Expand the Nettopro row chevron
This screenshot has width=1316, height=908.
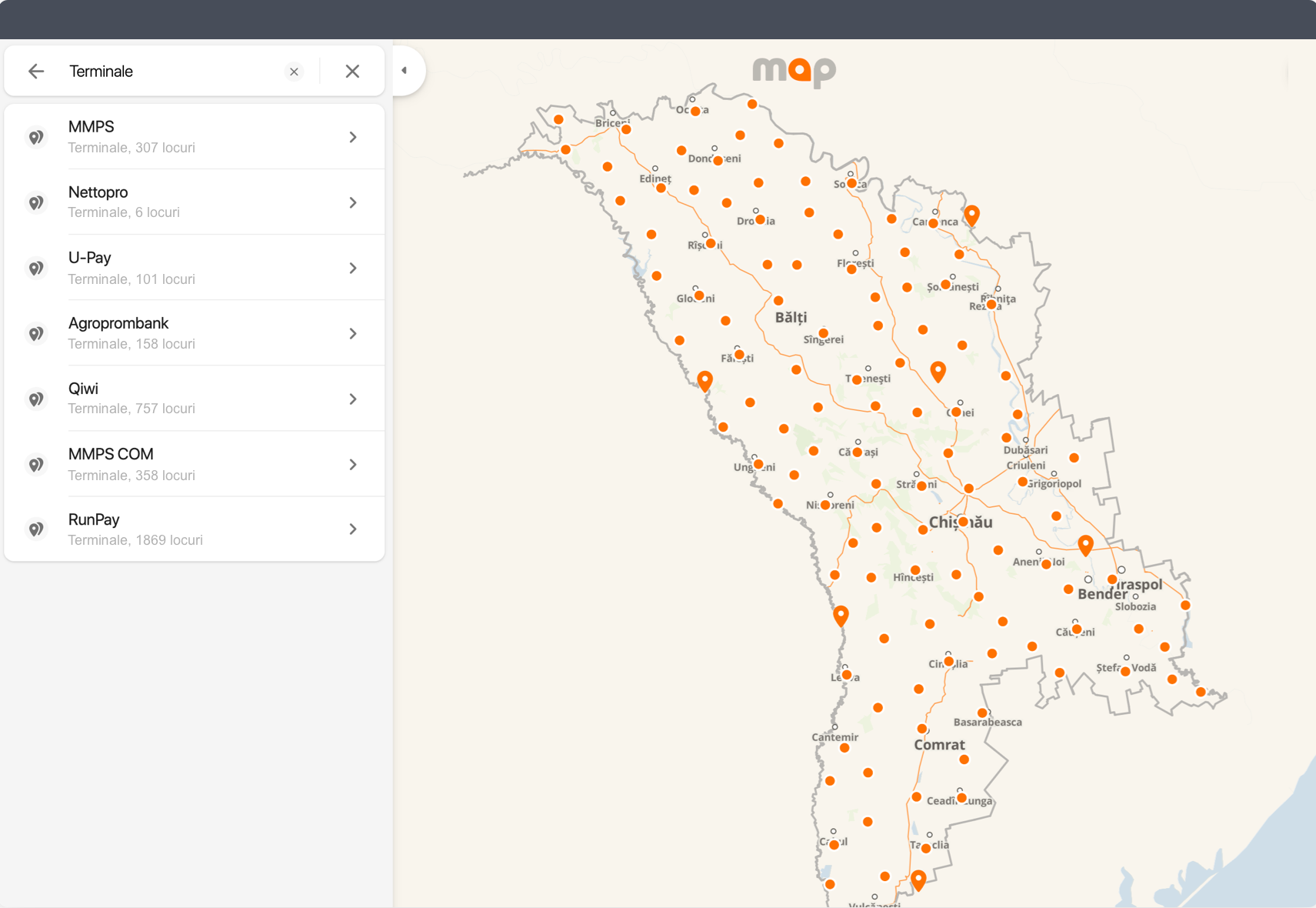click(x=353, y=202)
